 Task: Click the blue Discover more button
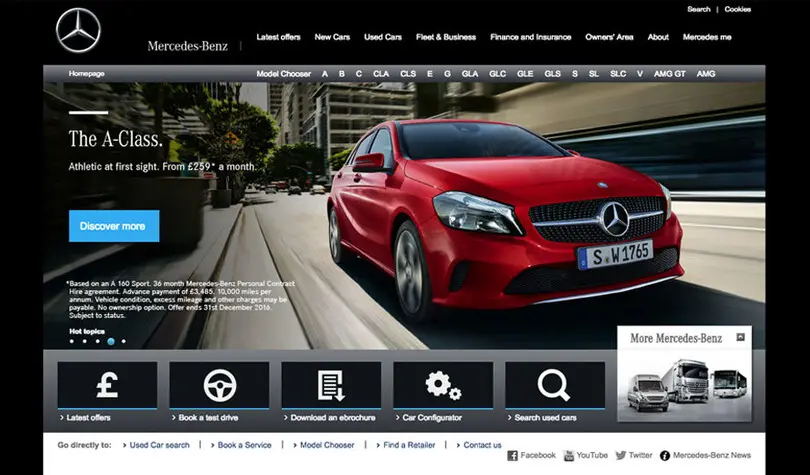(114, 226)
